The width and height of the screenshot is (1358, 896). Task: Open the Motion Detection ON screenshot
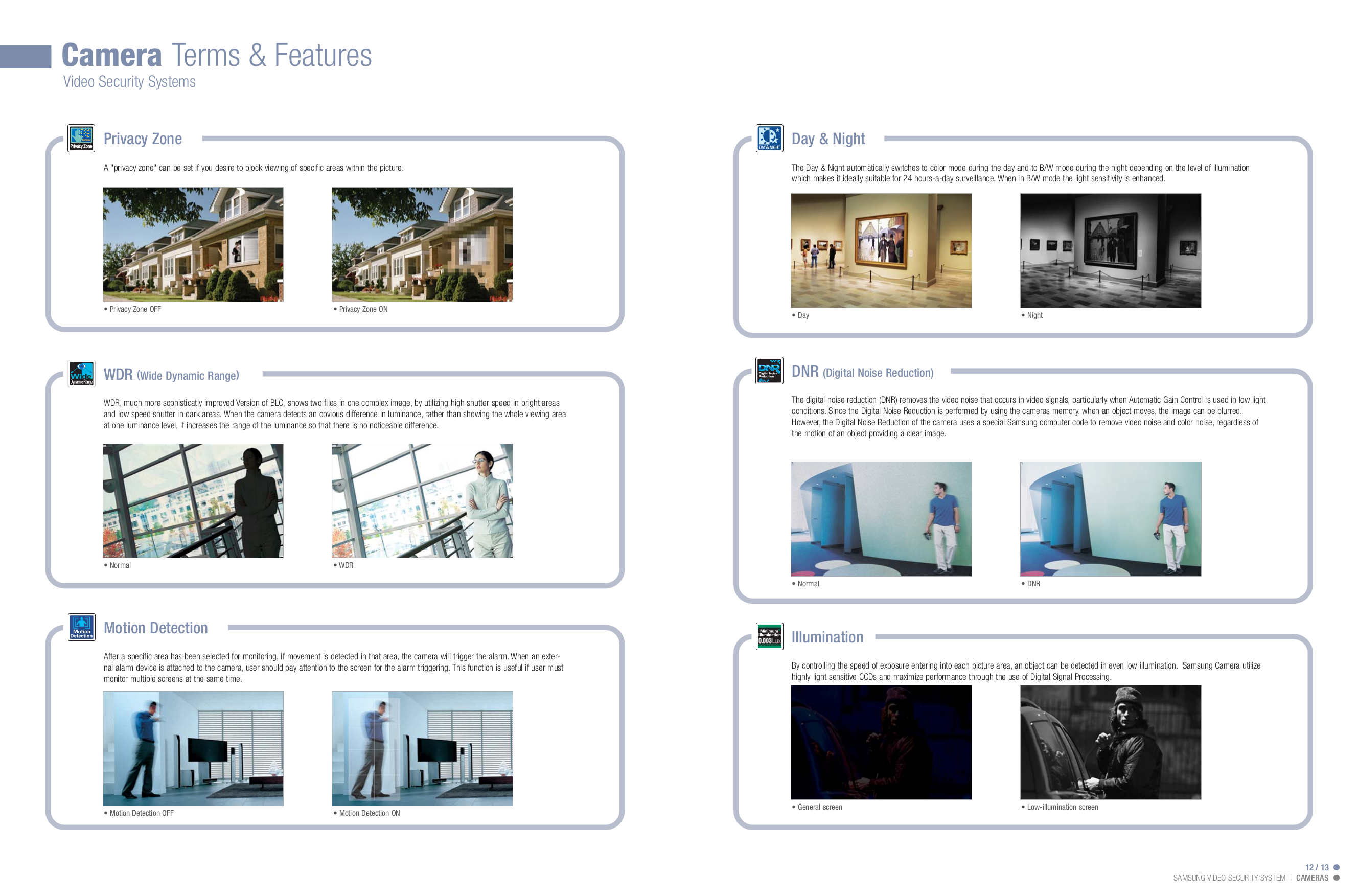point(422,749)
